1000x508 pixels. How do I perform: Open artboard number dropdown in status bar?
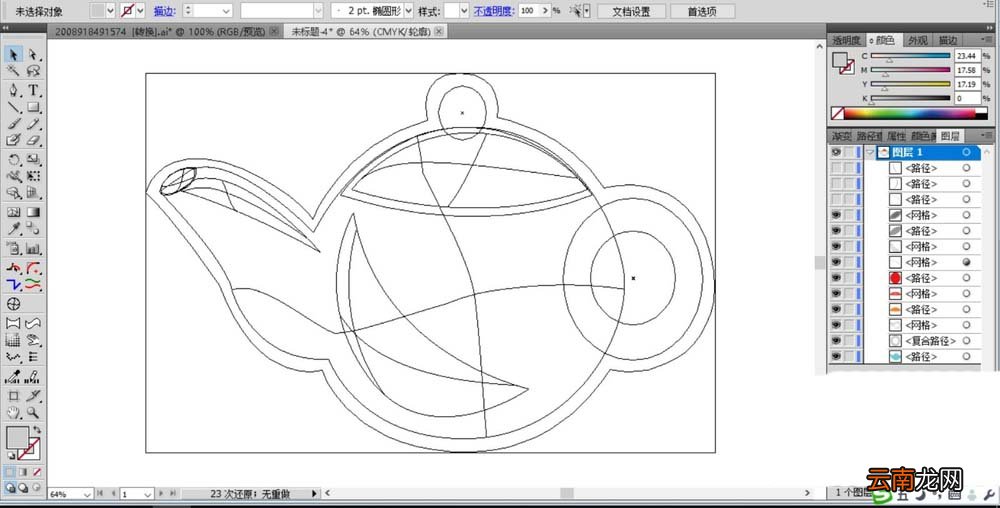coord(148,494)
